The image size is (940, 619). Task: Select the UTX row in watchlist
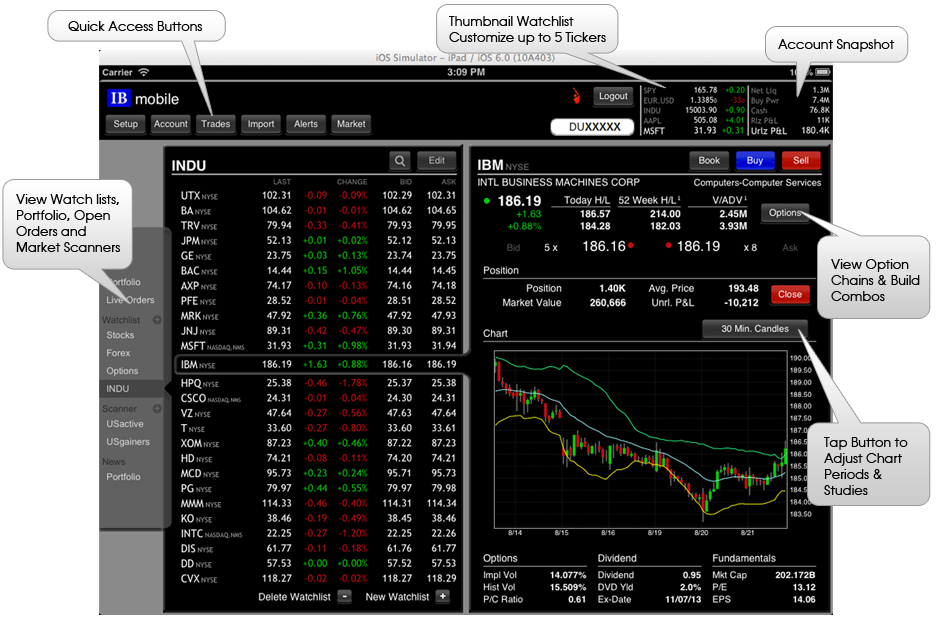point(318,195)
